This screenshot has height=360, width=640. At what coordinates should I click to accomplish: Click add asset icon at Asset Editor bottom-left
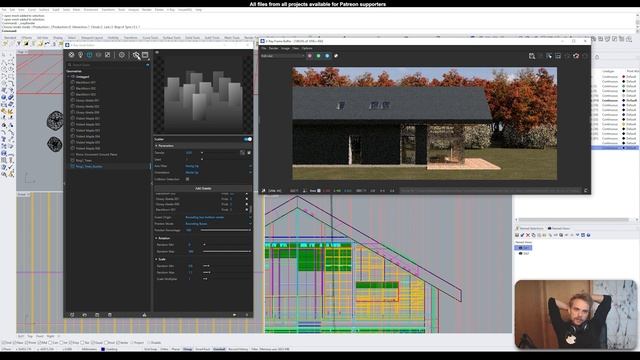coord(72,315)
